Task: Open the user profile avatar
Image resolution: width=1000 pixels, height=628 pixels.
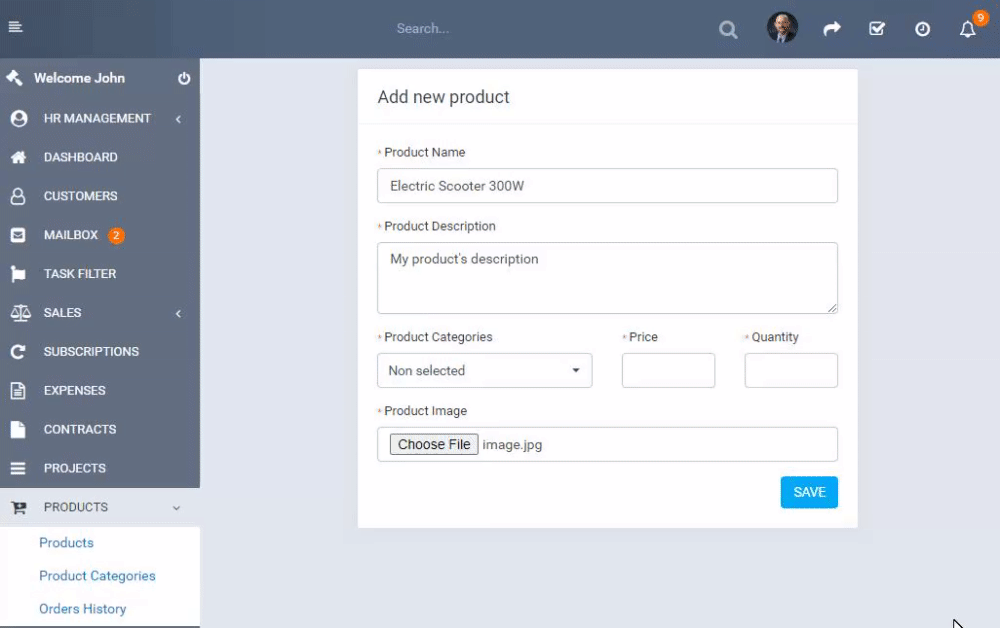Action: 782,28
